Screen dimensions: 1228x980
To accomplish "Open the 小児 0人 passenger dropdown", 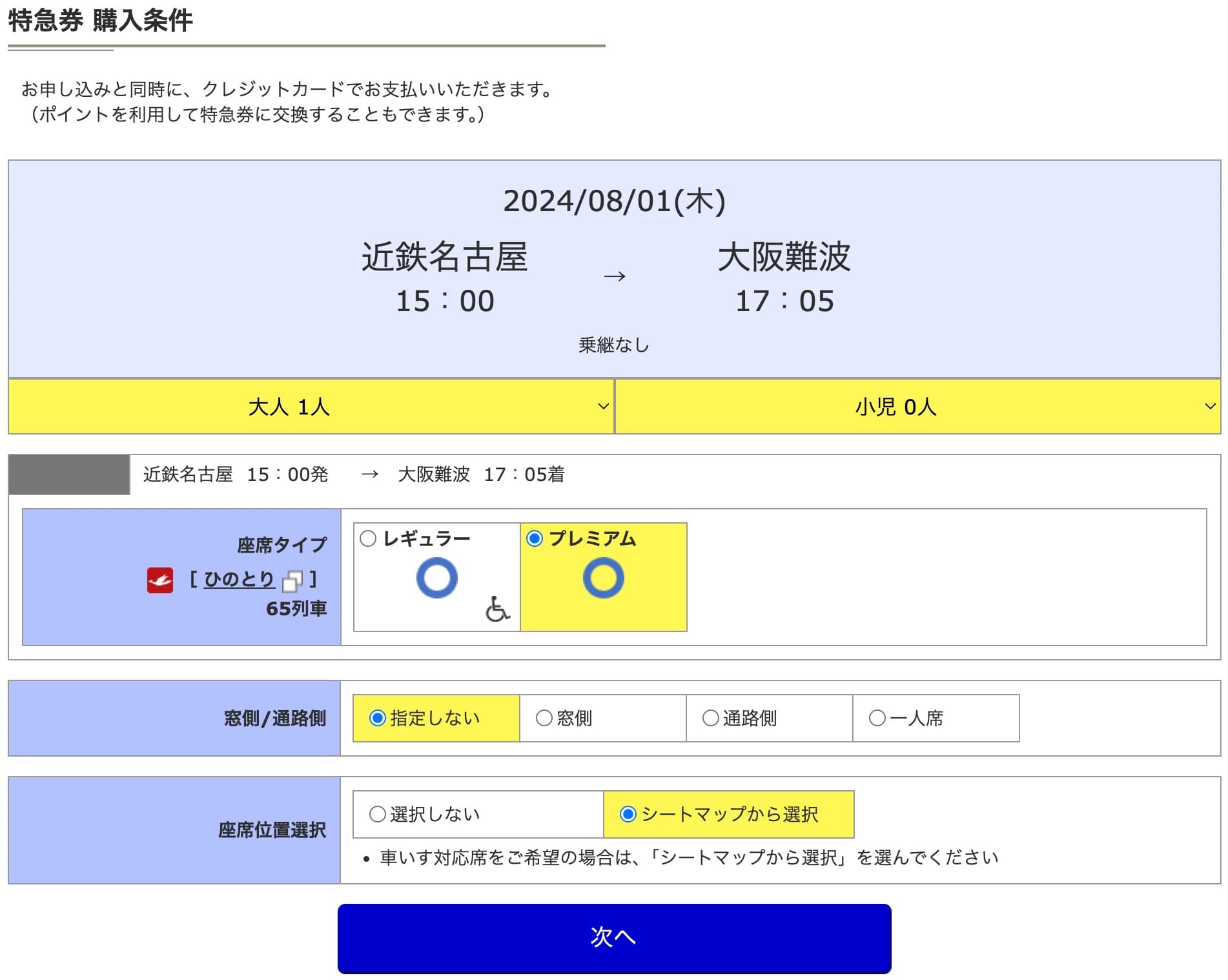I will (x=918, y=406).
